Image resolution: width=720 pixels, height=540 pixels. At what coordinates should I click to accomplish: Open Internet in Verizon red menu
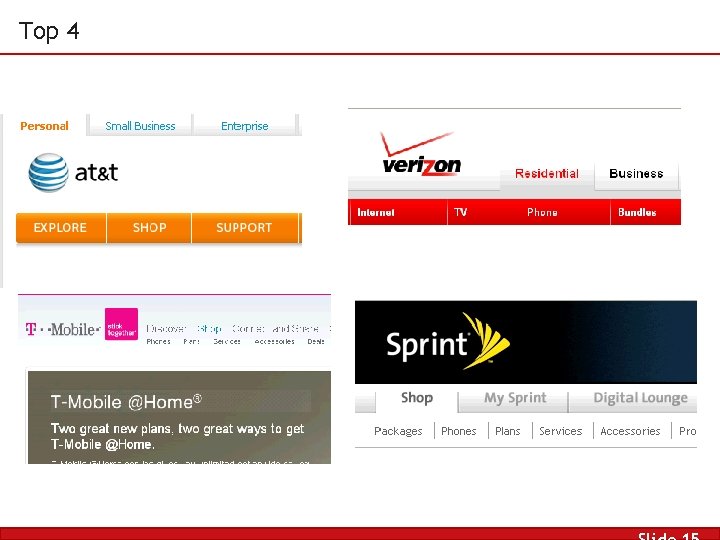(x=376, y=212)
